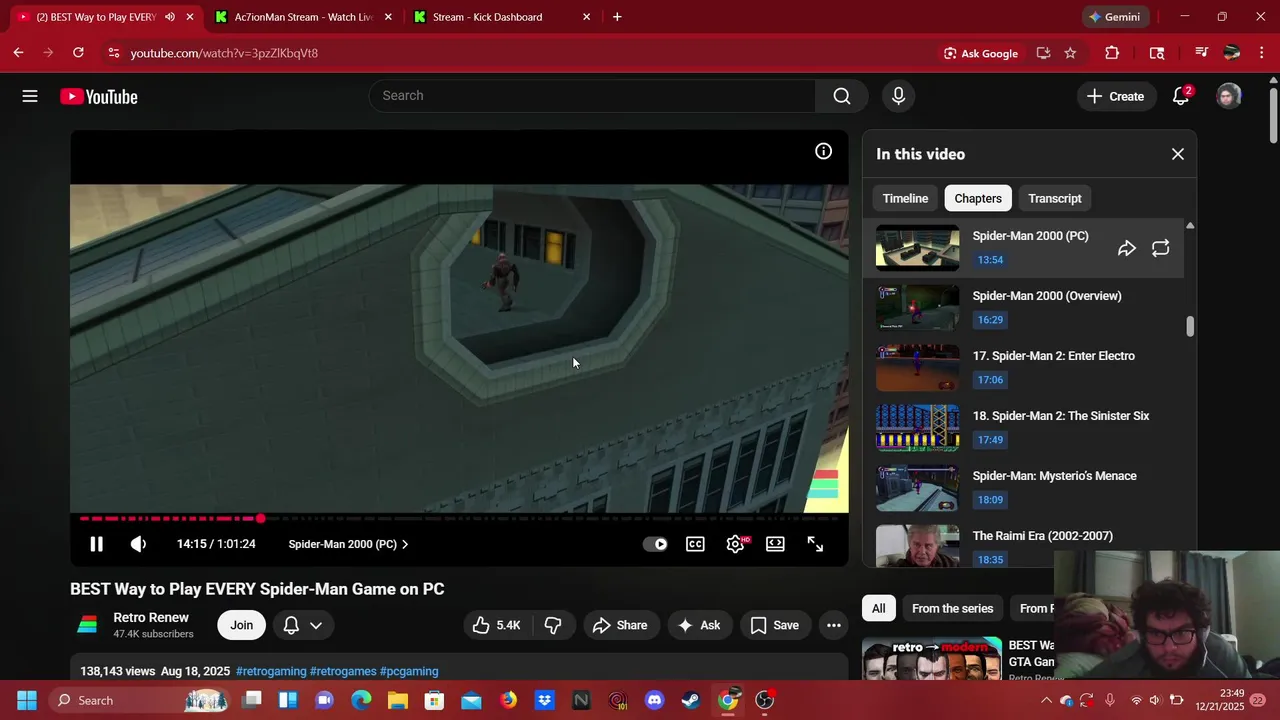Click the chapters panel scrollbar thumb
The image size is (1280, 720).
[x=1190, y=326]
